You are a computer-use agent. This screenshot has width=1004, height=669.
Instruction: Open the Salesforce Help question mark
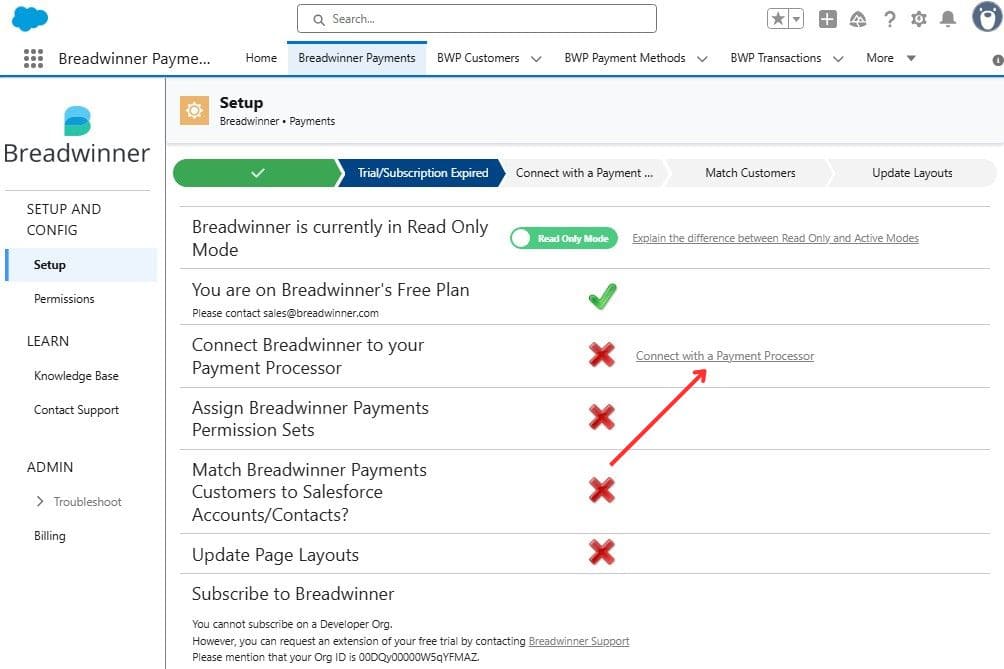click(889, 19)
